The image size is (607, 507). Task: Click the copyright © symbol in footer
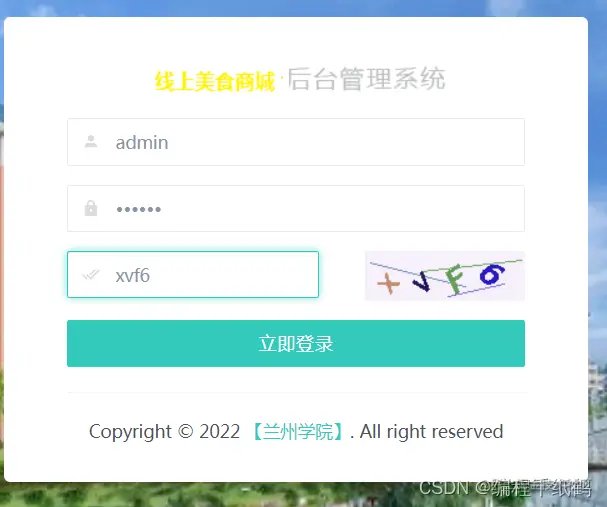[x=185, y=431]
